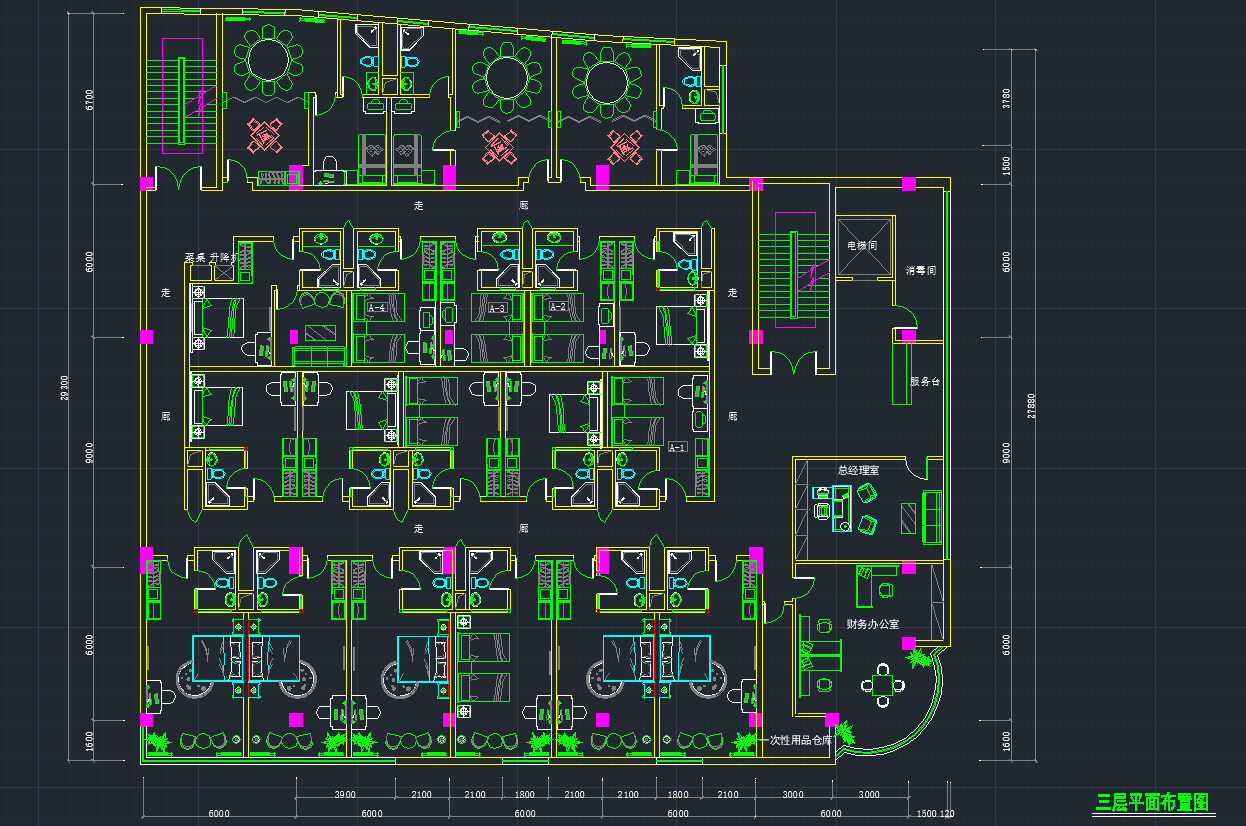Click the 3780 dimension text
The height and width of the screenshot is (826, 1246).
click(x=1006, y=98)
